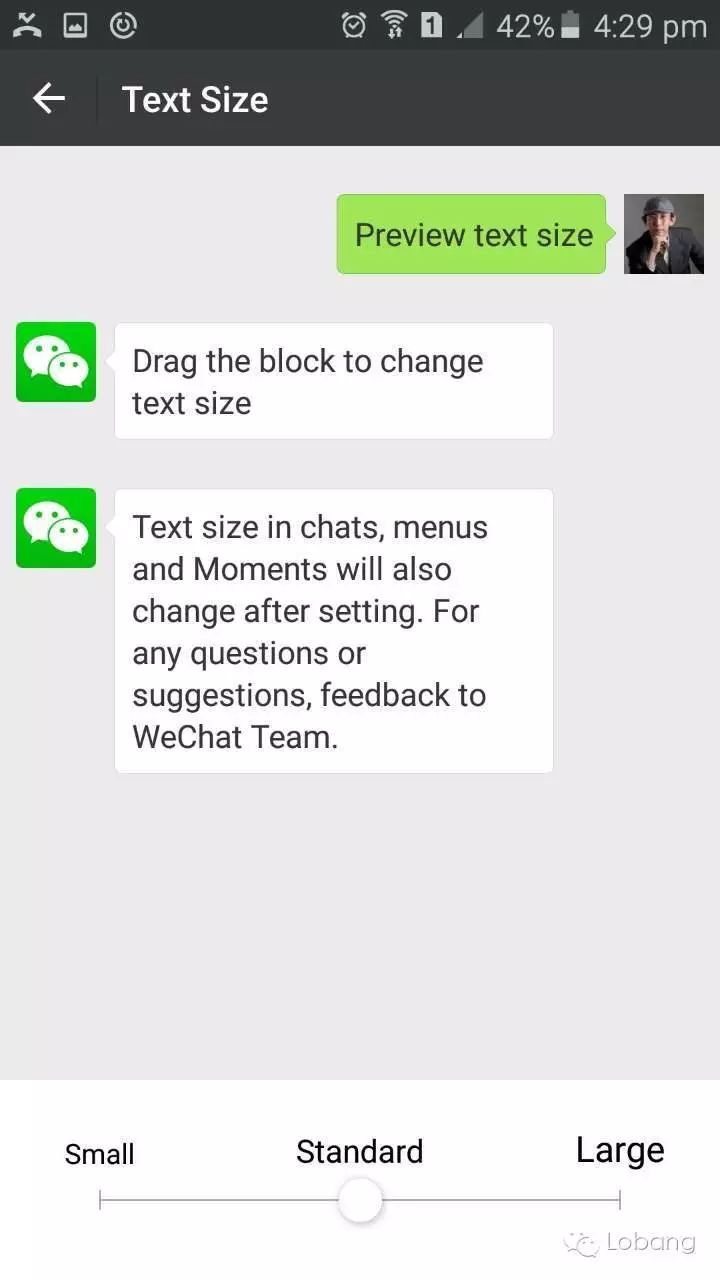Tap the SIM card 1 indicator
Image resolution: width=720 pixels, height=1280 pixels.
(x=432, y=25)
